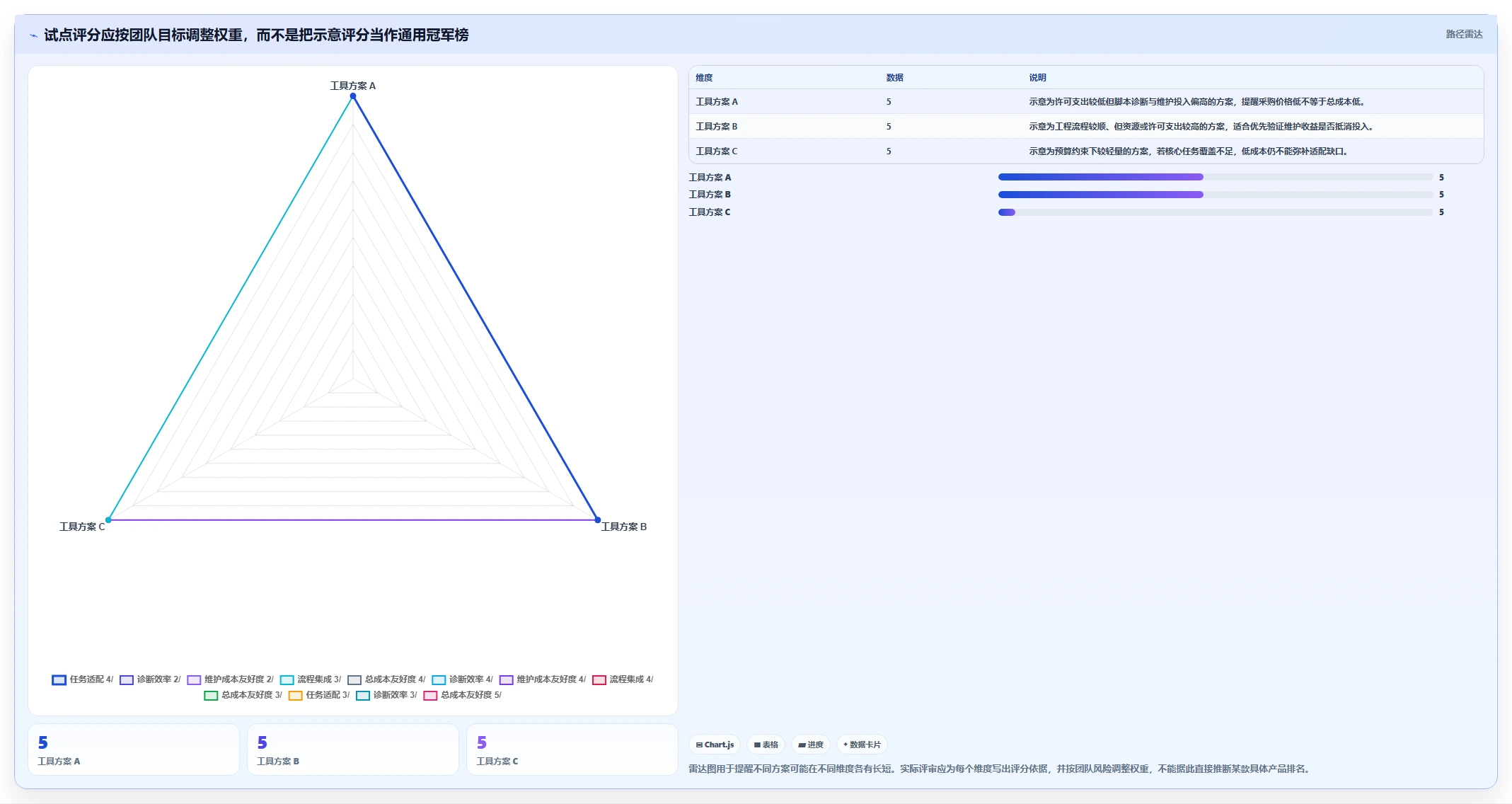
Task: Click the page title about 试点评分
Action: (x=256, y=35)
